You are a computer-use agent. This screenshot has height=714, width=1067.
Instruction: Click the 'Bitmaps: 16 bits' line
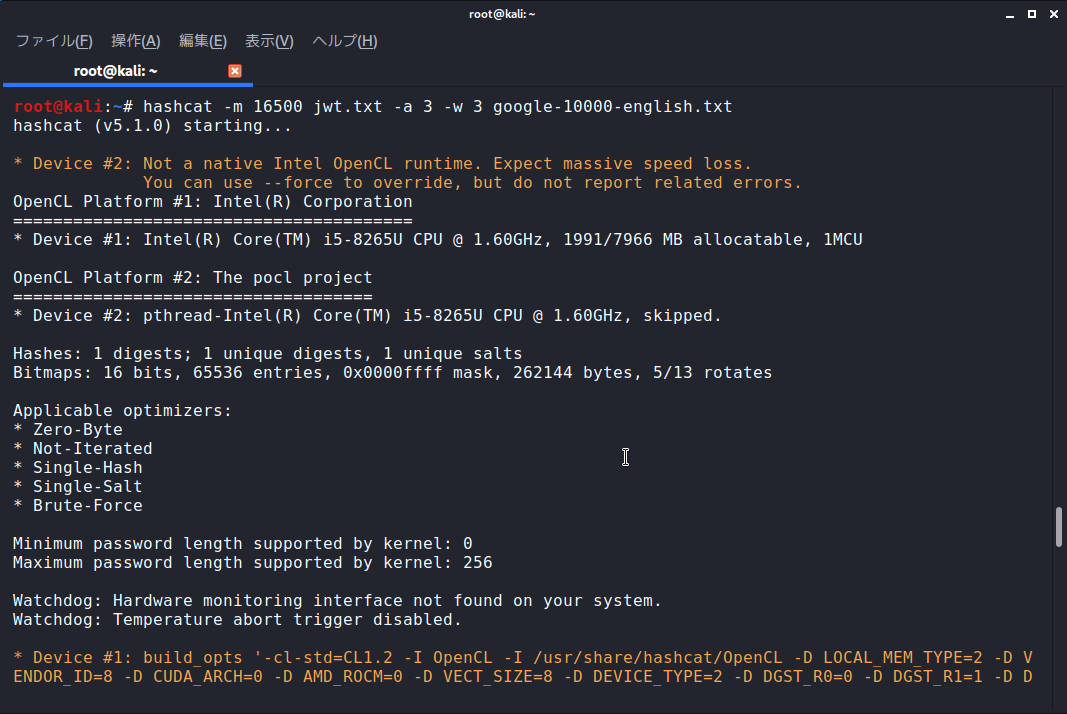[x=393, y=373]
